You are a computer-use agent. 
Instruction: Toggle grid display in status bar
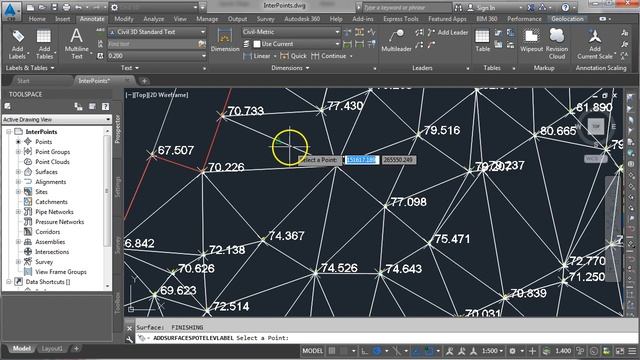(x=332, y=351)
